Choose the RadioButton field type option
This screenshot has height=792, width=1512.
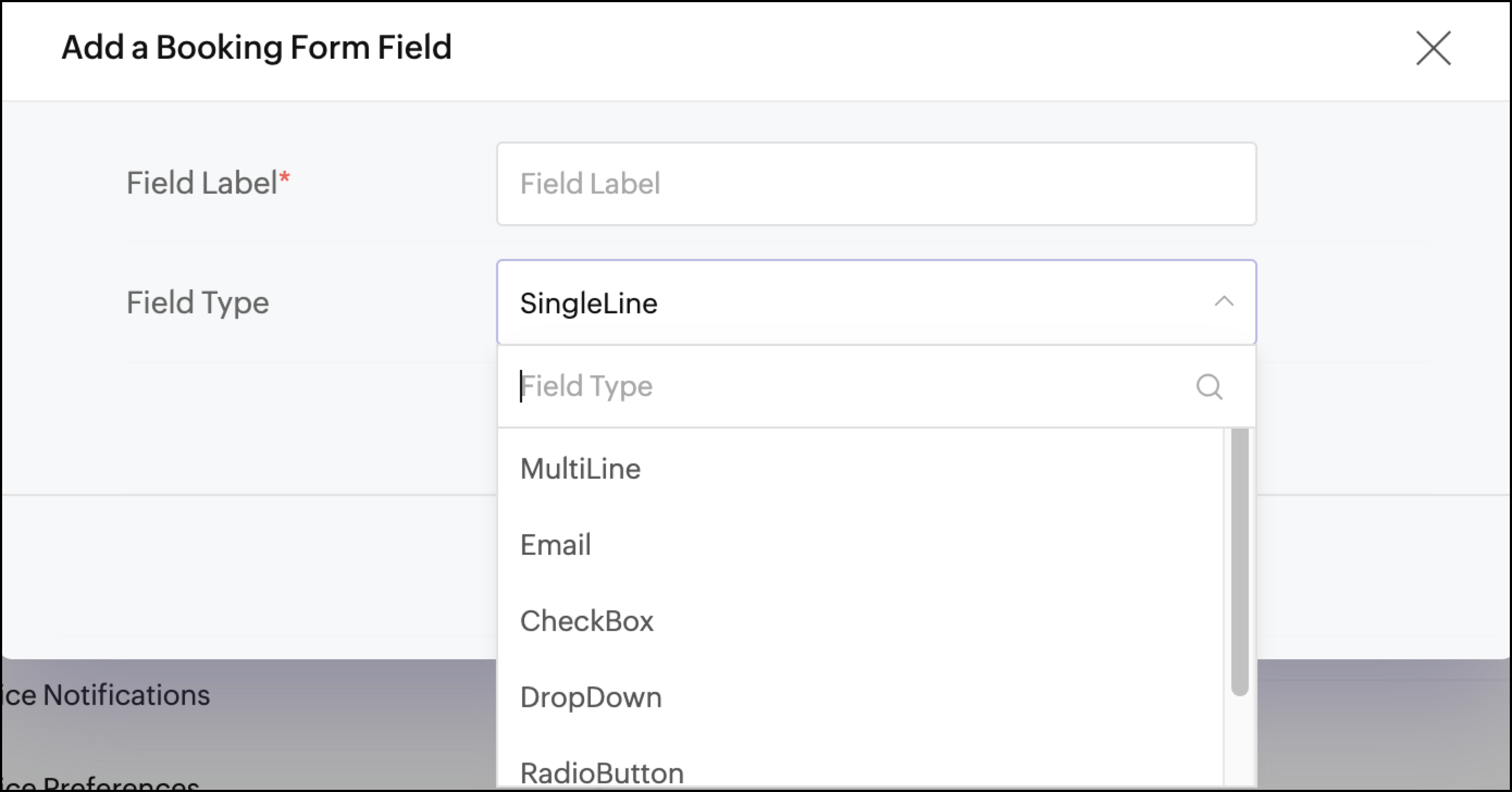(x=602, y=772)
